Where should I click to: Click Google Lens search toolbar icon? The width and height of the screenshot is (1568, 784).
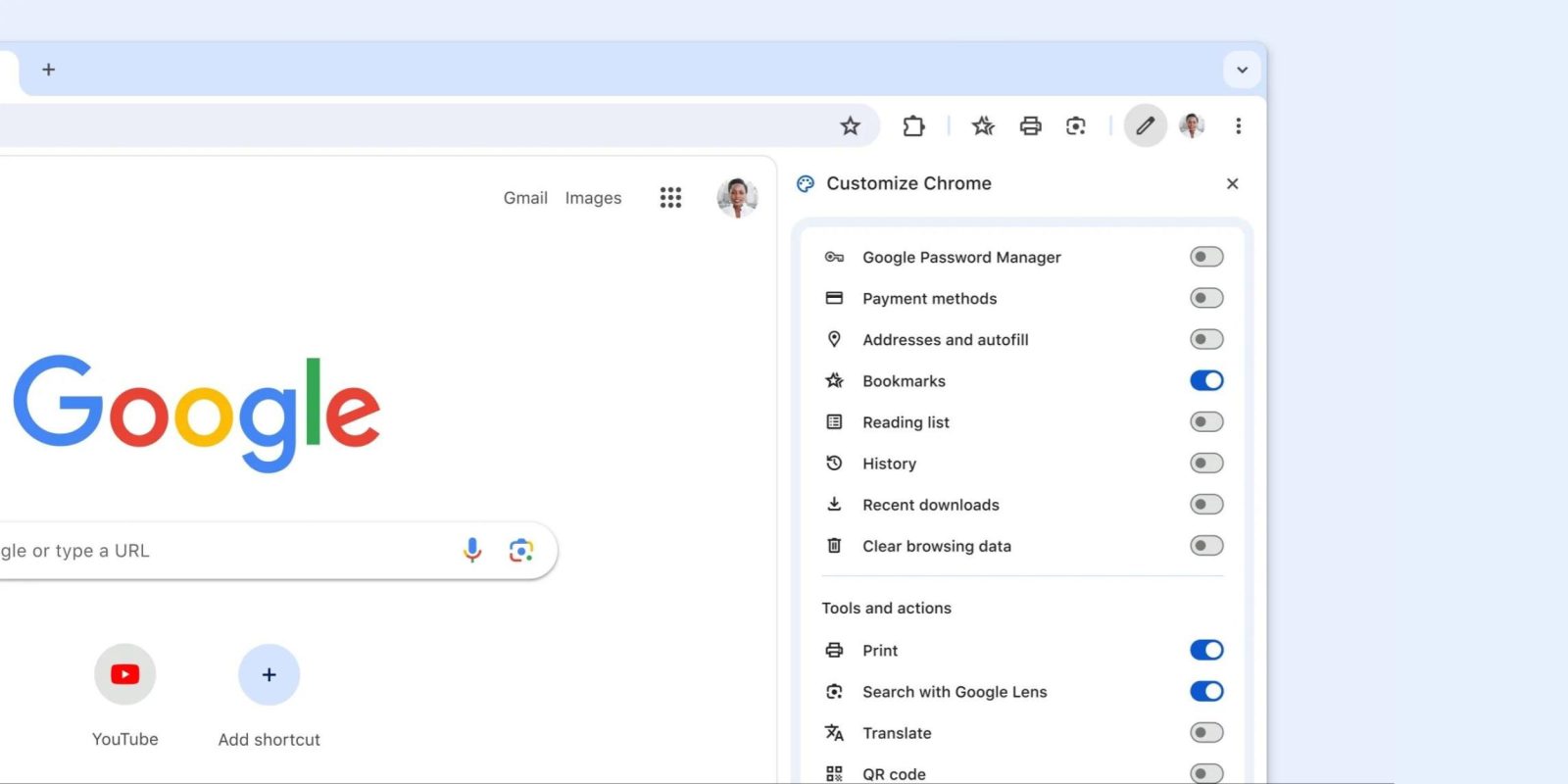pyautogui.click(x=1076, y=125)
